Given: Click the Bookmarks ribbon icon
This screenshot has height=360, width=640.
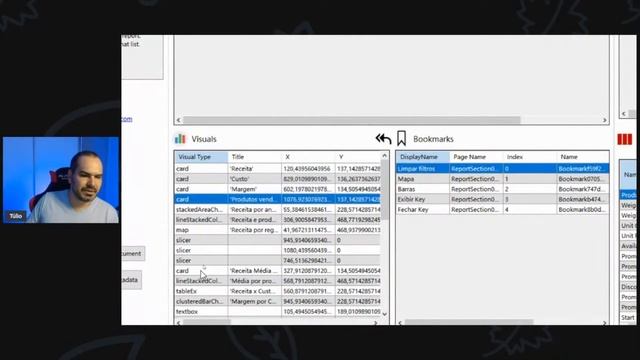Looking at the screenshot, I should point(402,139).
